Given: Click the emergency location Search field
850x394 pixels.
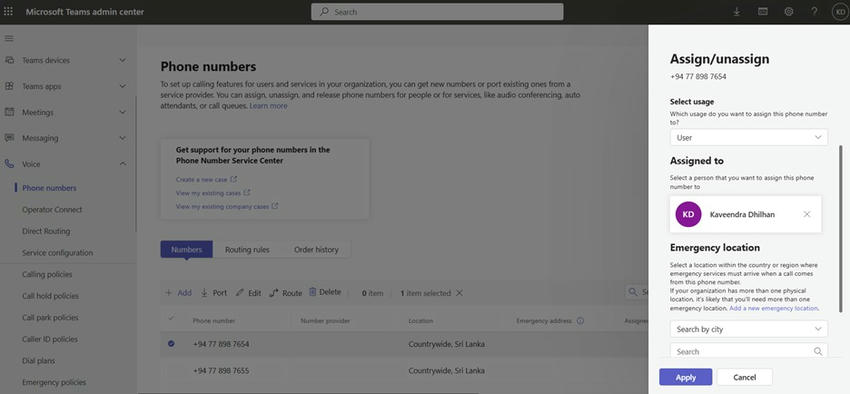Looking at the screenshot, I should [749, 351].
